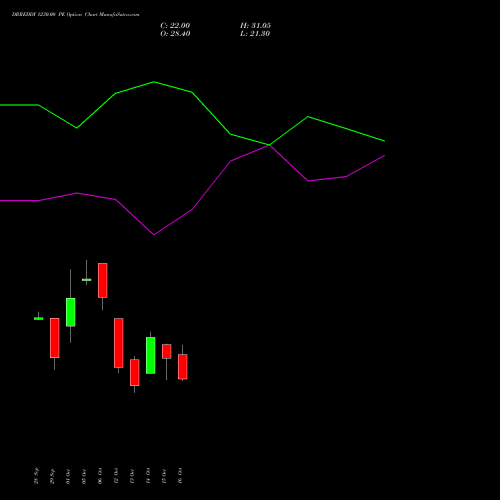
Task: Select the 15 Oct date label
Action: [x=164, y=476]
